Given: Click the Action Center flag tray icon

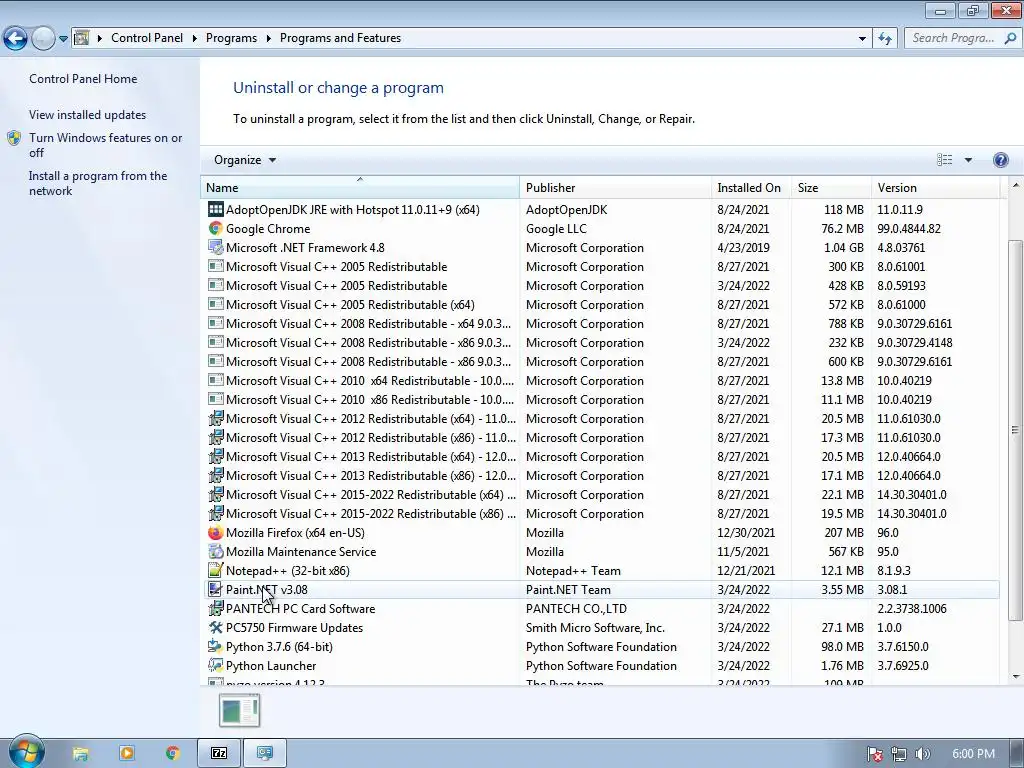Looking at the screenshot, I should (x=875, y=754).
